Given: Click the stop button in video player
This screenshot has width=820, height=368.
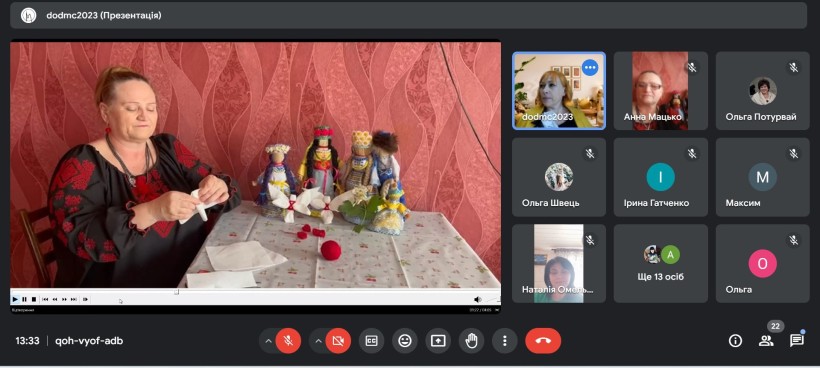Looking at the screenshot, I should point(33,299).
